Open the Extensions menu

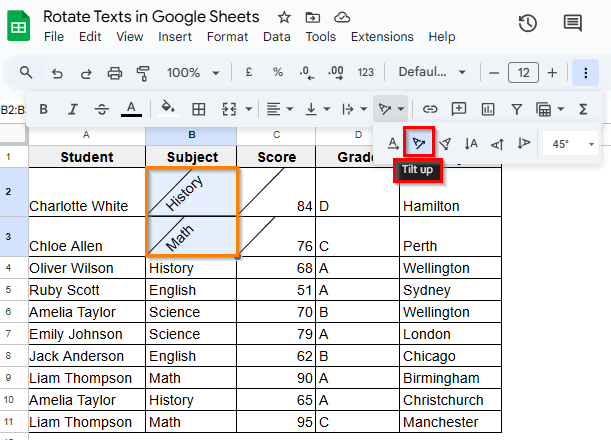381,37
